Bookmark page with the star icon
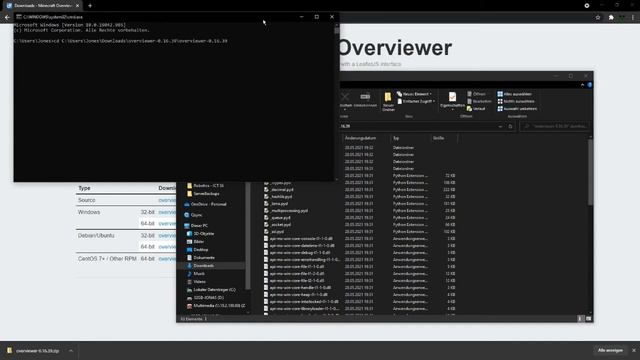Image resolution: width=640 pixels, height=360 pixels. coord(598,17)
